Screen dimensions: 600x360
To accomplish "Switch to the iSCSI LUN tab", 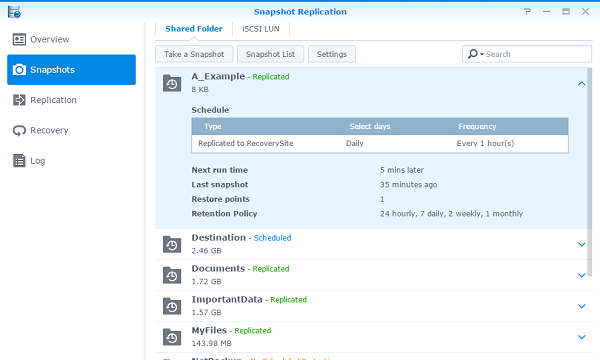I will (261, 29).
